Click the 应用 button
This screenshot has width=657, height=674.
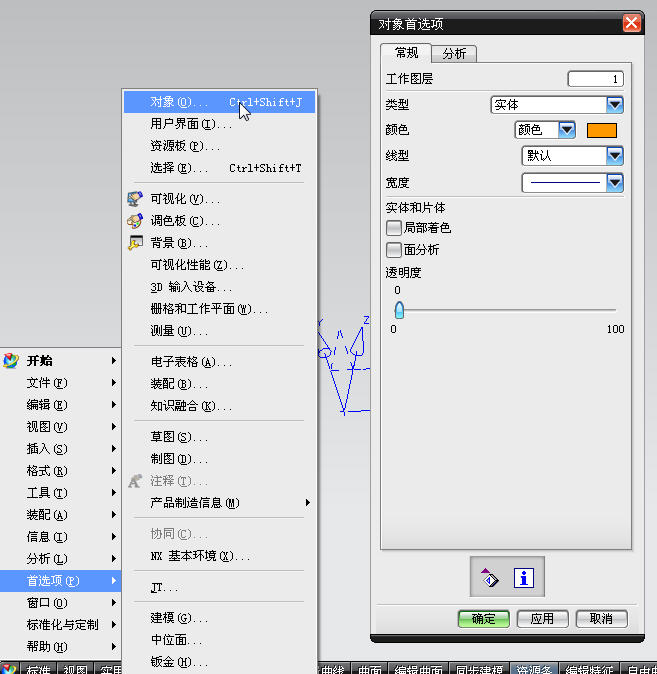click(542, 619)
